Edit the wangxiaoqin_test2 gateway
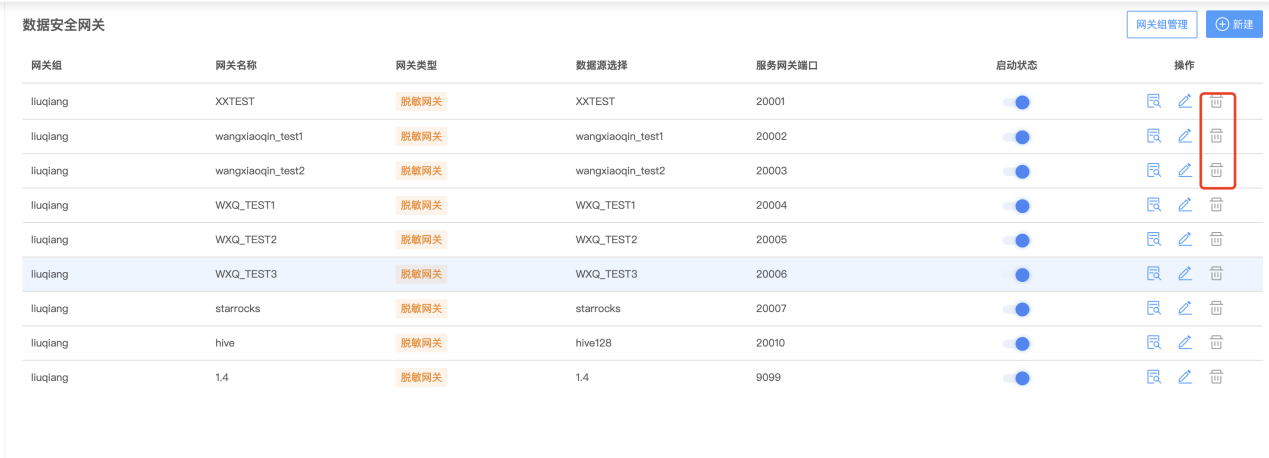This screenshot has height=458, width=1269. coord(1184,170)
